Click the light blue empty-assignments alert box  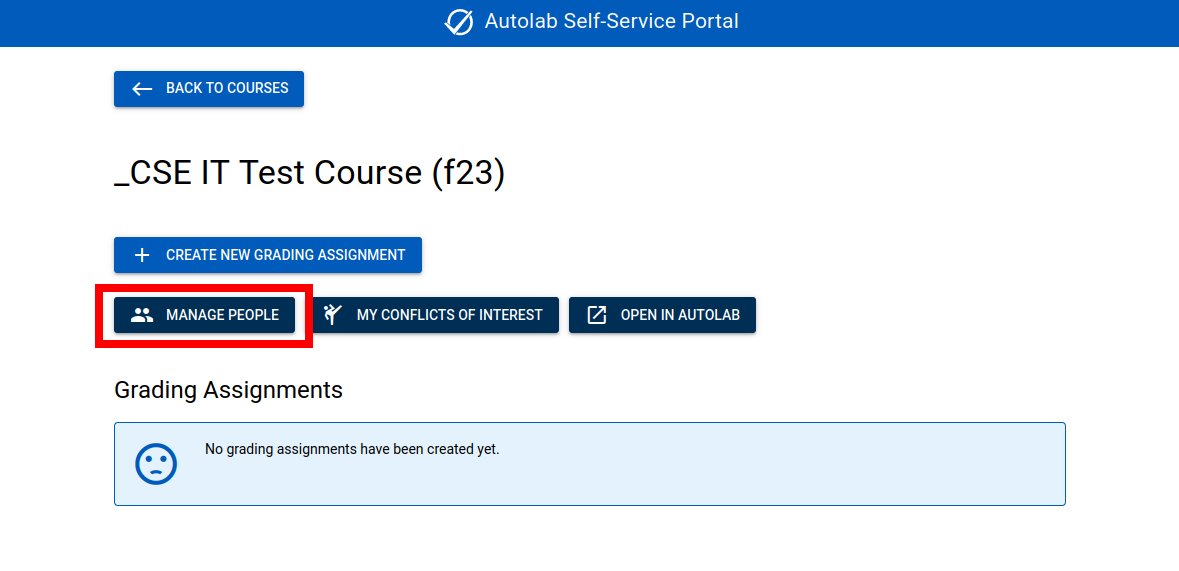pyautogui.click(x=590, y=463)
